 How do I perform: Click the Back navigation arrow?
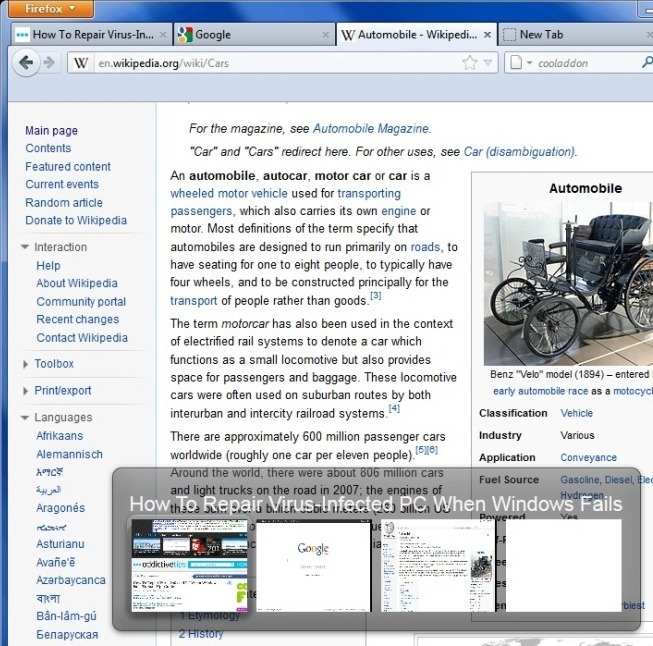[26, 63]
